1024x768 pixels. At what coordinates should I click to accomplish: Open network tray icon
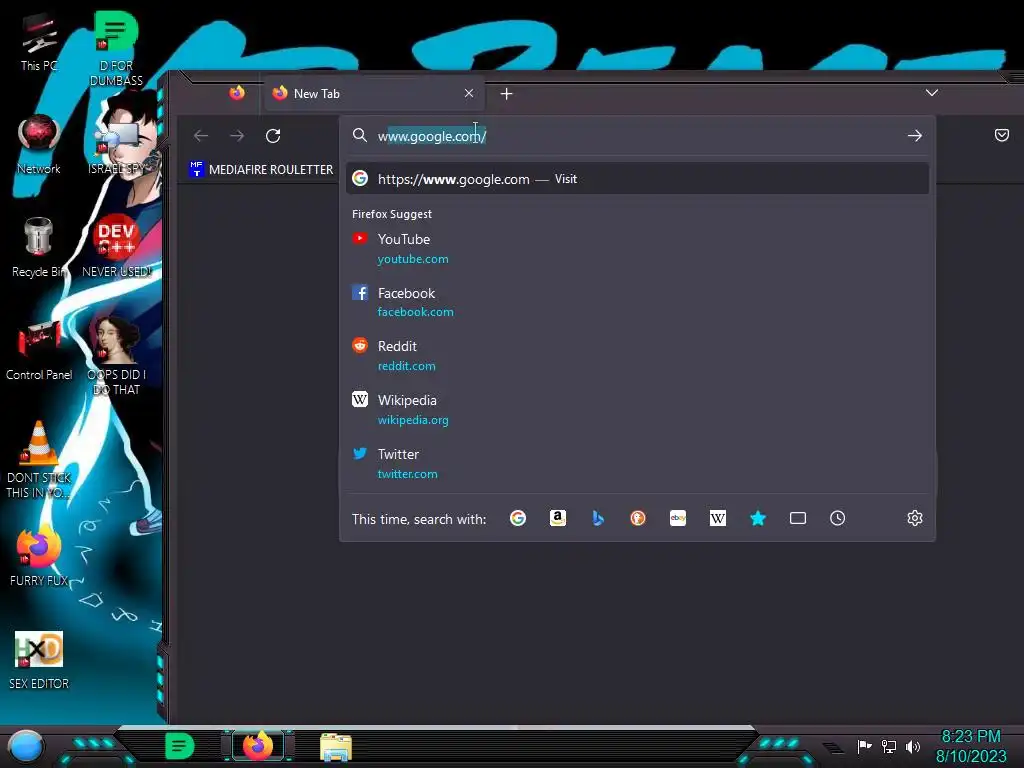pos(889,746)
